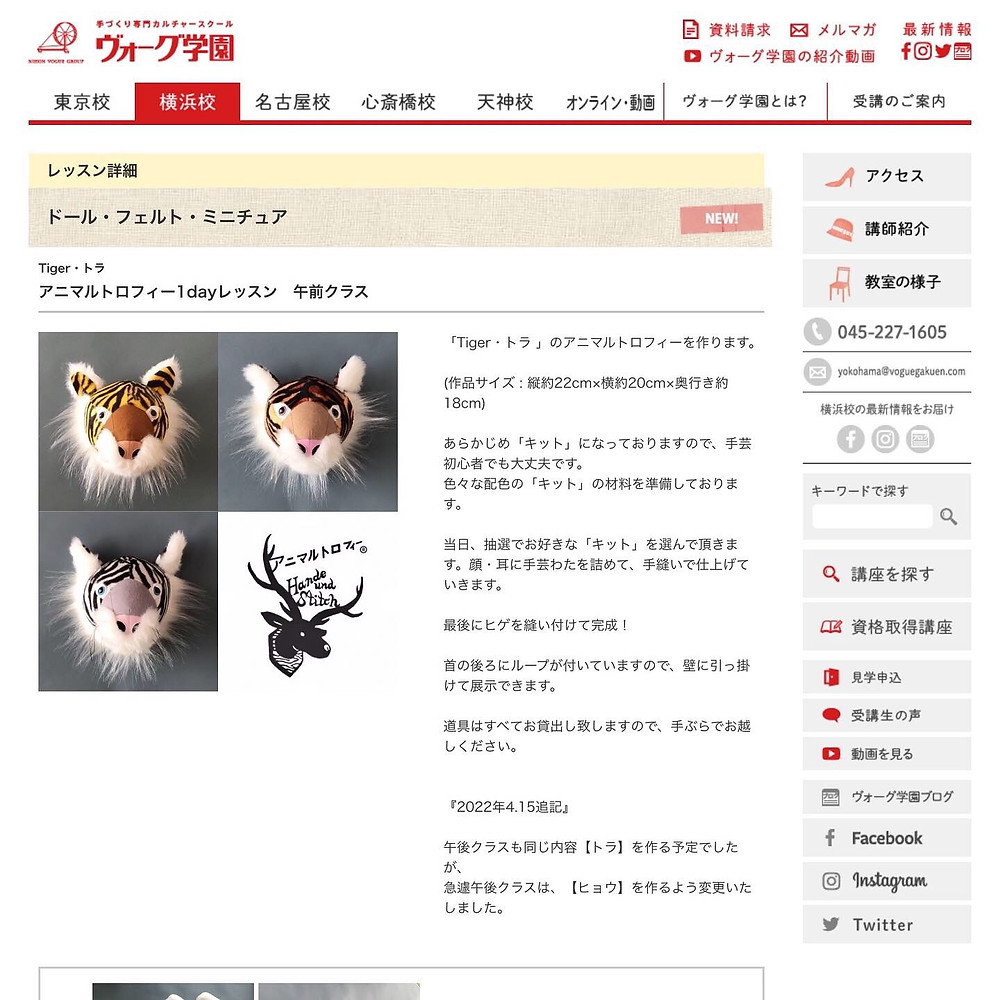1000x1000 pixels.
Task: Click the ヴォーグ学園 logo
Action: [x=133, y=41]
